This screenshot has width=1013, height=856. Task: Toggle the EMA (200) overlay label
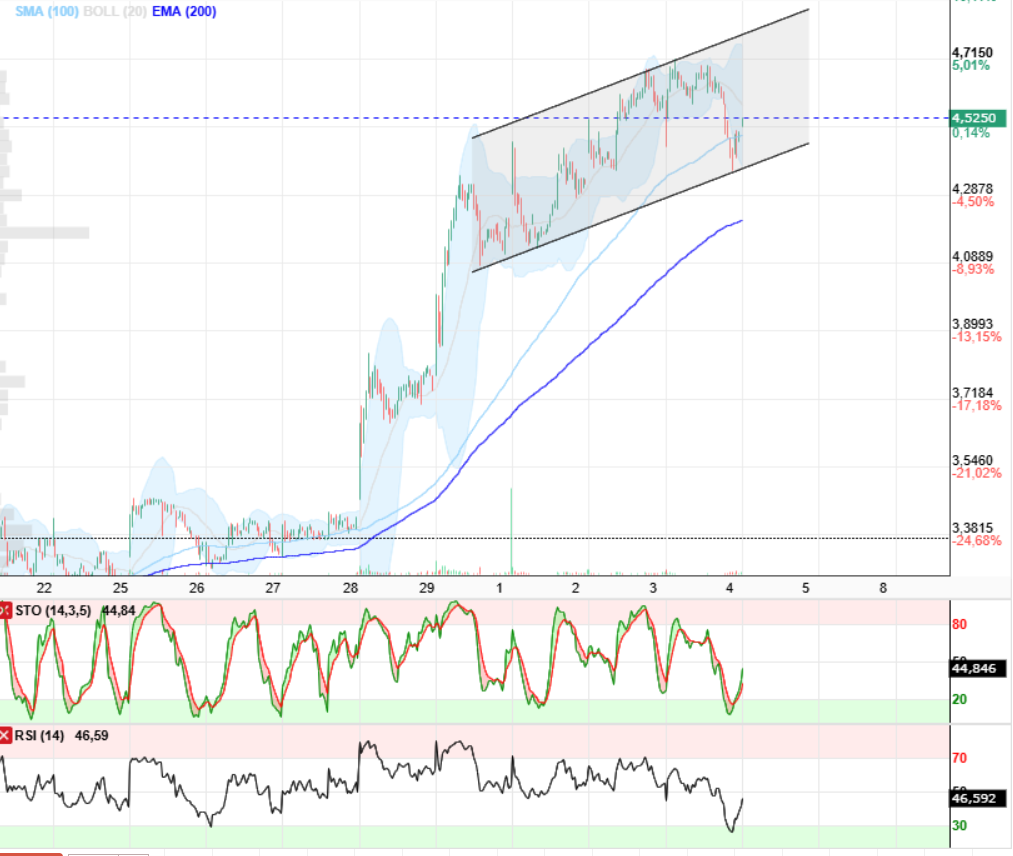[184, 12]
